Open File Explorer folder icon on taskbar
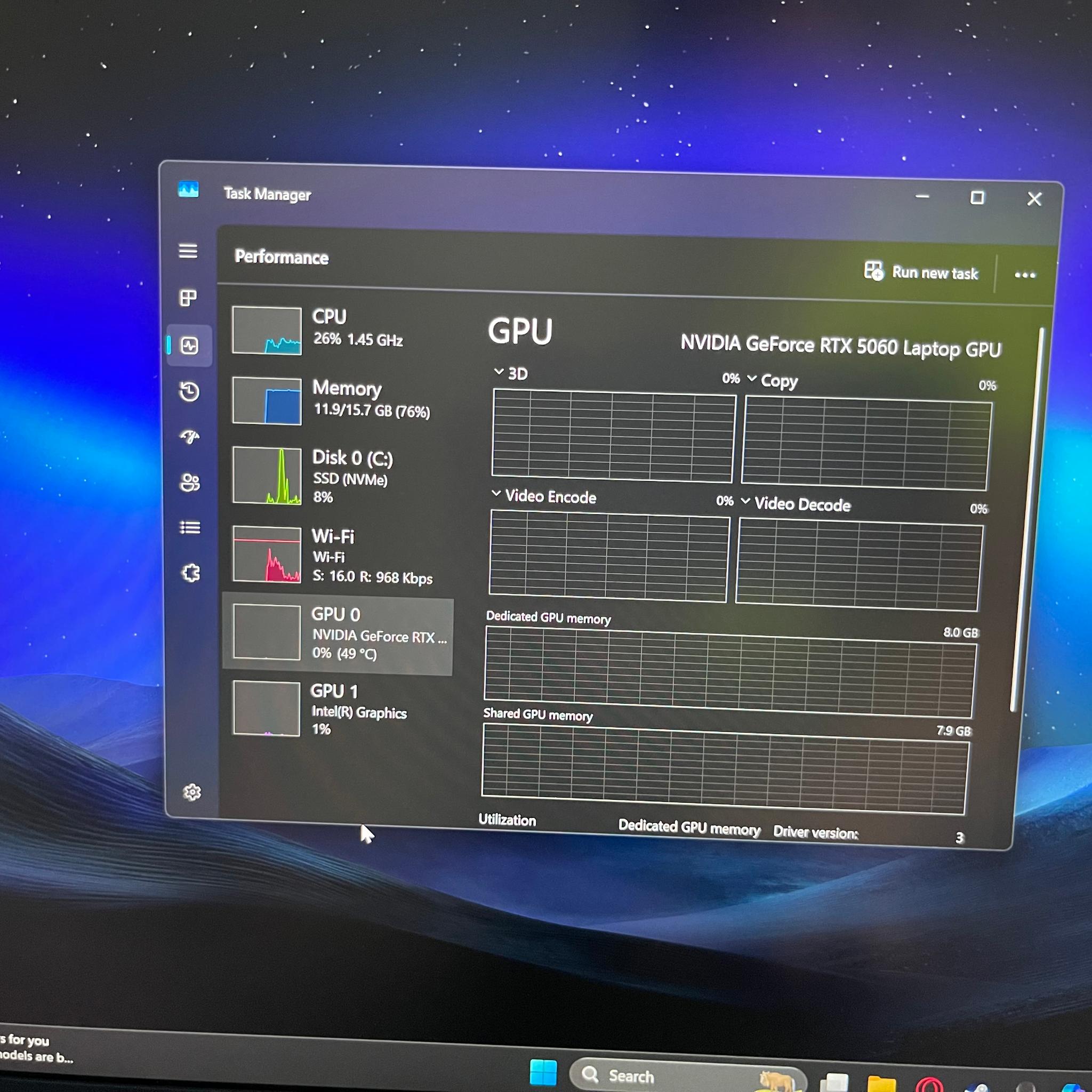This screenshot has height=1092, width=1092. 881,1083
